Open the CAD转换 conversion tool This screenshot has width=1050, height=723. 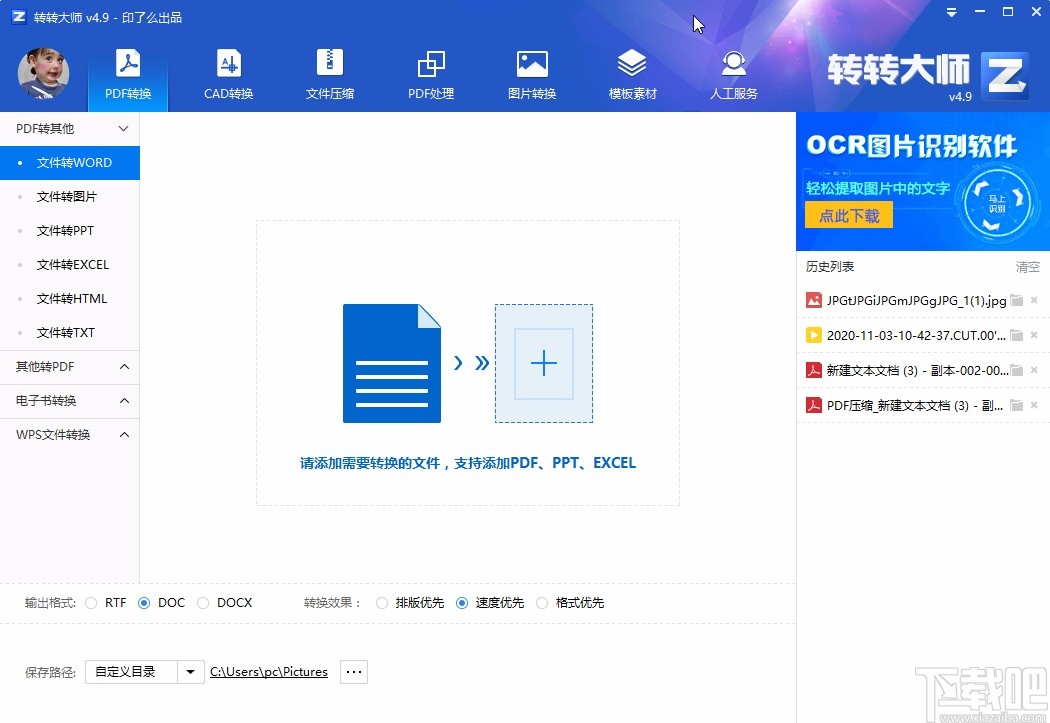click(228, 75)
